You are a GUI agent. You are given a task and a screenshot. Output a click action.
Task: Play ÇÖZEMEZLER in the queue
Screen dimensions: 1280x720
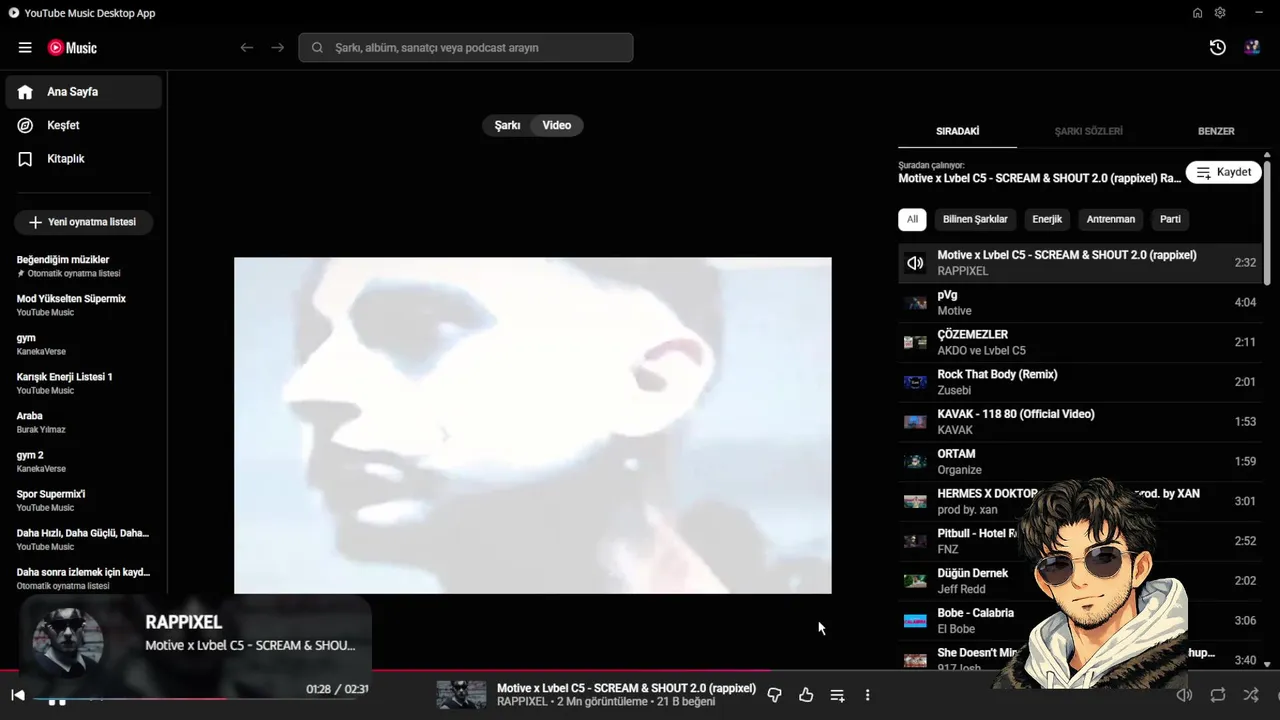(x=1080, y=342)
